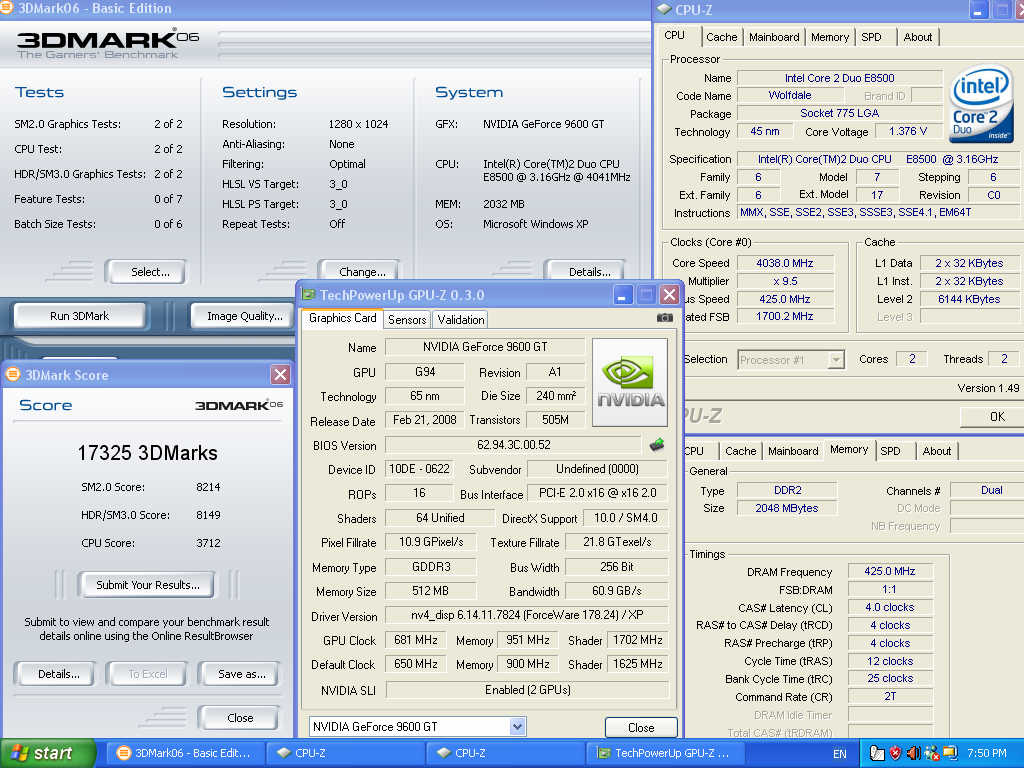Screen dimensions: 1024x768
Task: Click Submit Your Results... button
Action: [x=148, y=584]
